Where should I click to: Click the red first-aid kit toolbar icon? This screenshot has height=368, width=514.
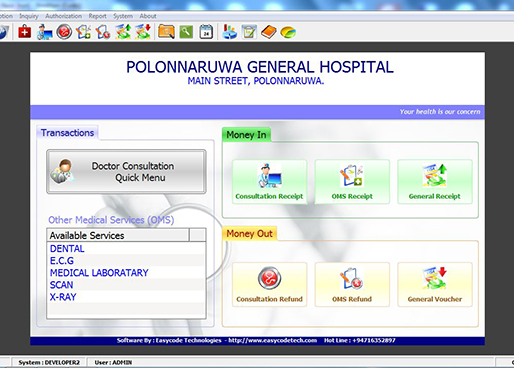(25, 32)
